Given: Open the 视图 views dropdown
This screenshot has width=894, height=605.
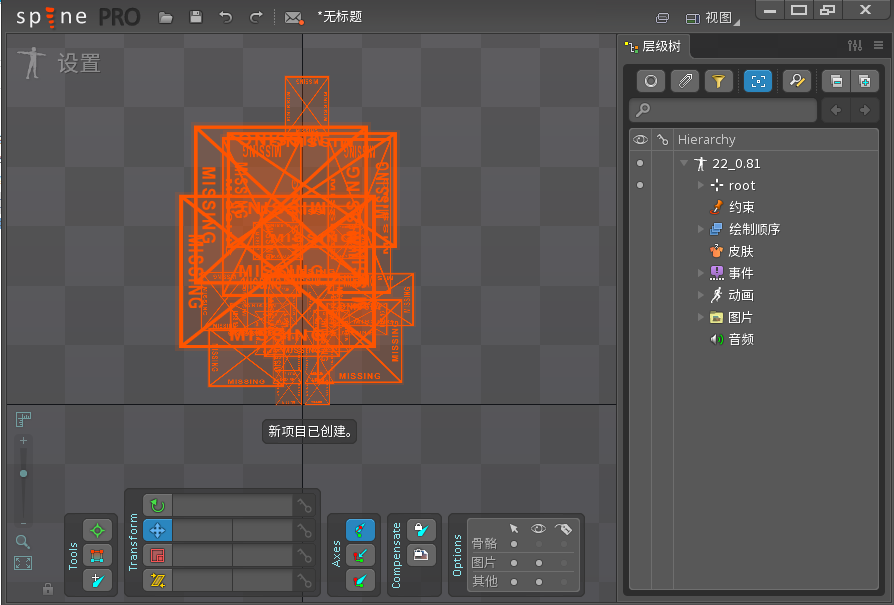Looking at the screenshot, I should coord(712,18).
